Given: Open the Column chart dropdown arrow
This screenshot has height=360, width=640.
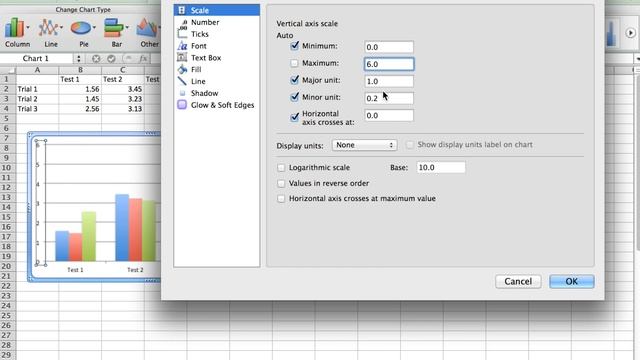Looking at the screenshot, I should (28, 28).
